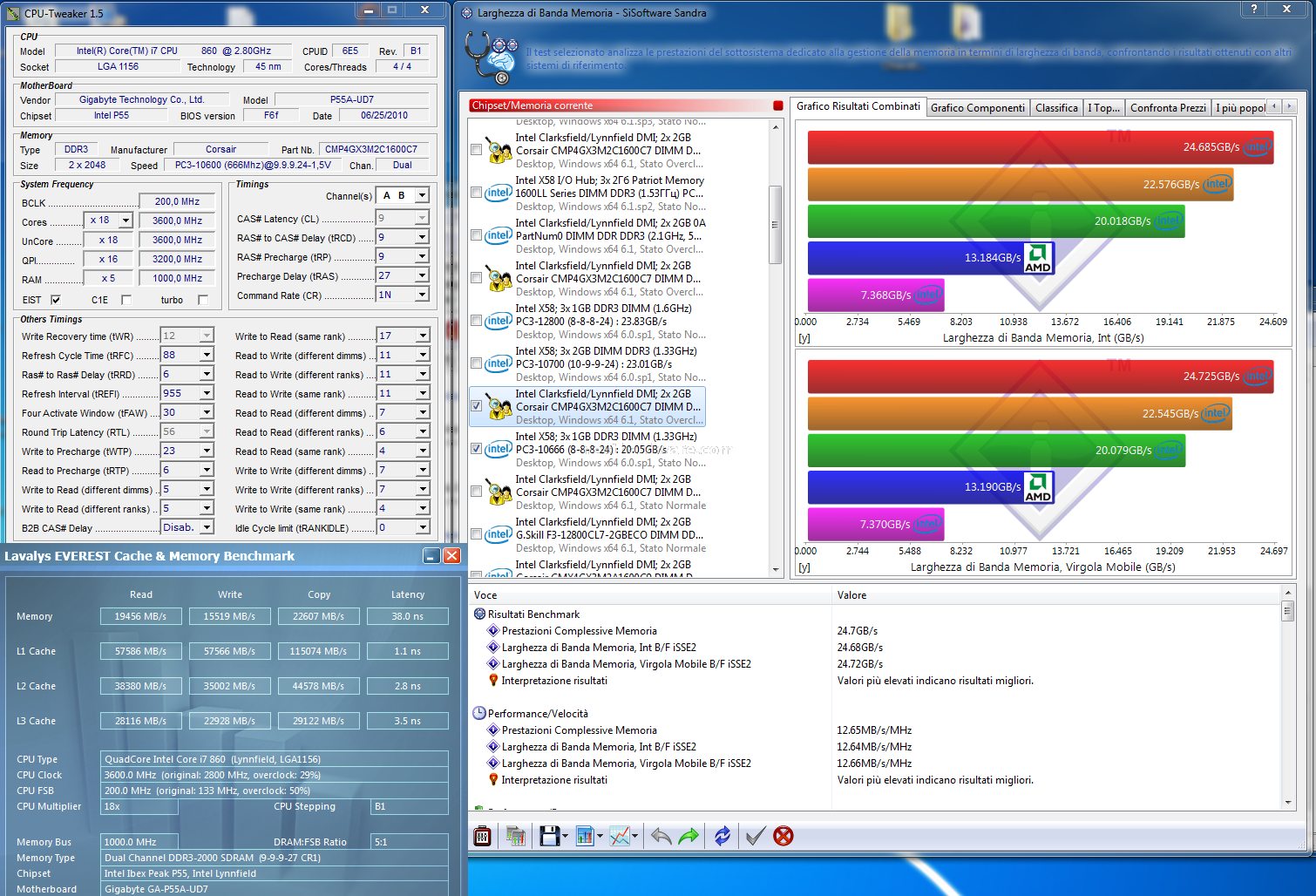The image size is (1316, 896).
Task: Open the Cores multiplier x18 dropdown
Action: coord(125,221)
